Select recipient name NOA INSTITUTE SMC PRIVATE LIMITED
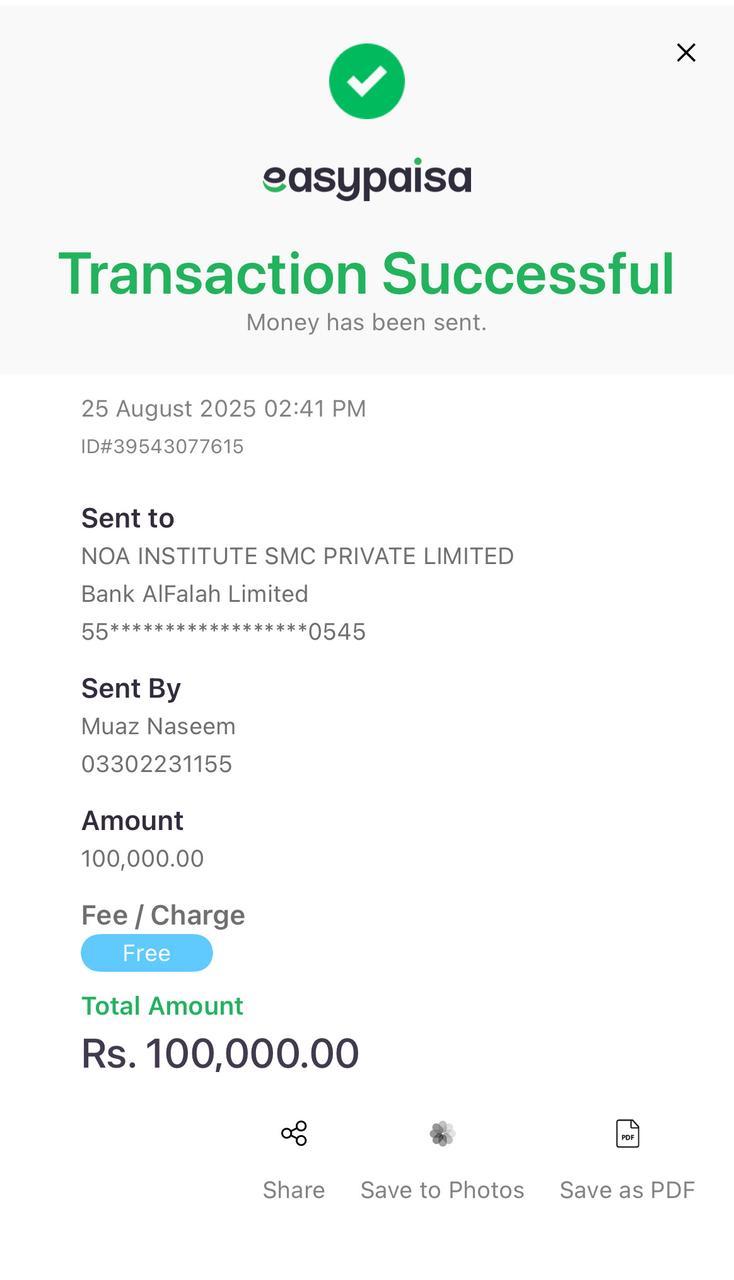Screen dimensions: 734x1280 [x=297, y=556]
